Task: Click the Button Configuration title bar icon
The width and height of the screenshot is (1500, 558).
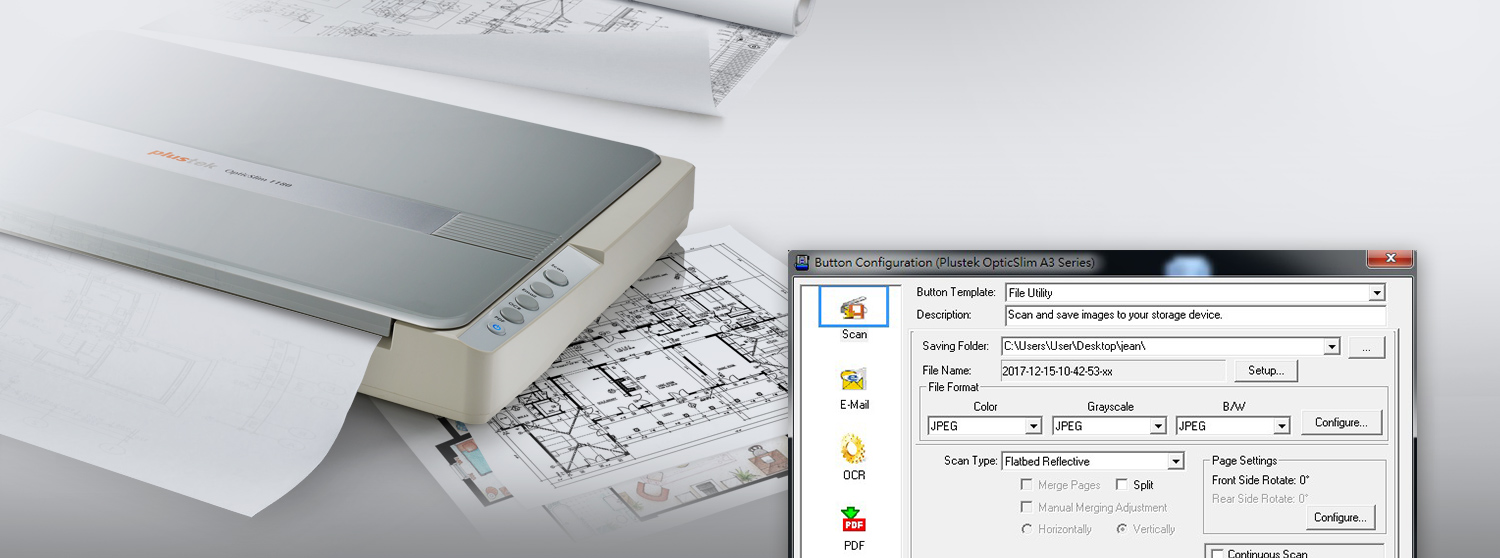Action: (x=802, y=262)
